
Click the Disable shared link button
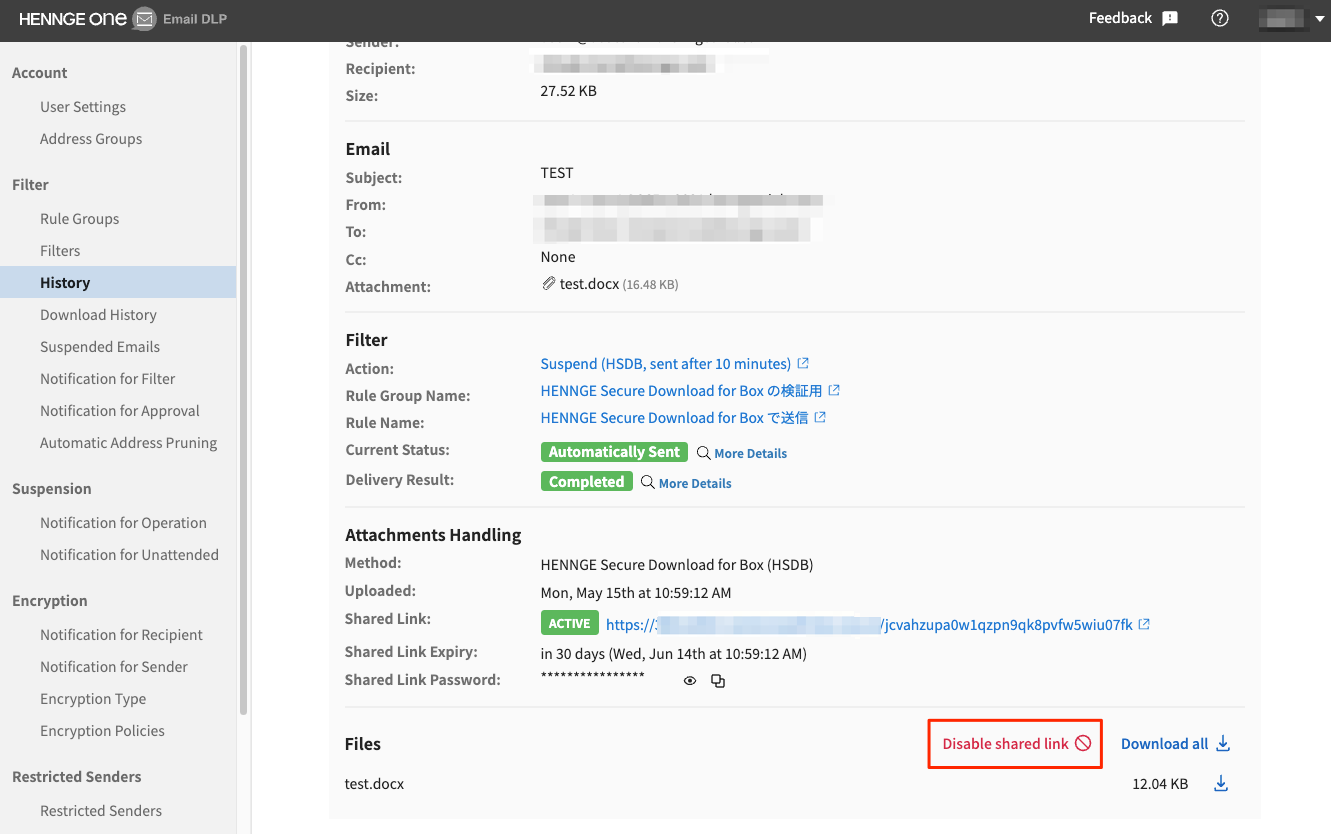[x=1015, y=744]
